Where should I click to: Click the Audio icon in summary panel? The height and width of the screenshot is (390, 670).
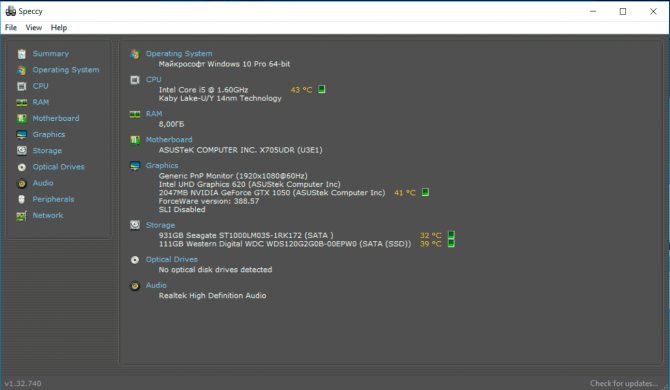(135, 286)
